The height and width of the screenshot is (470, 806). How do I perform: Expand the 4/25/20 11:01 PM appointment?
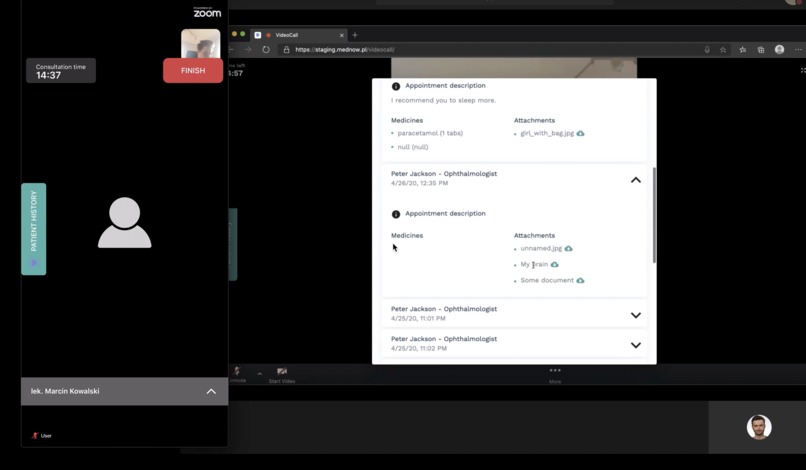[636, 315]
